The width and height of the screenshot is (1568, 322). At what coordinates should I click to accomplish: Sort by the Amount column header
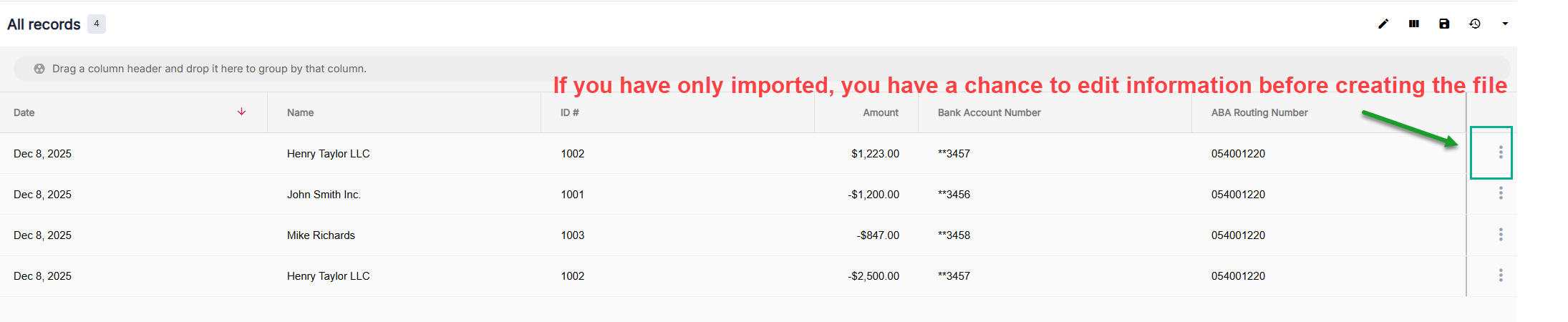coord(880,112)
